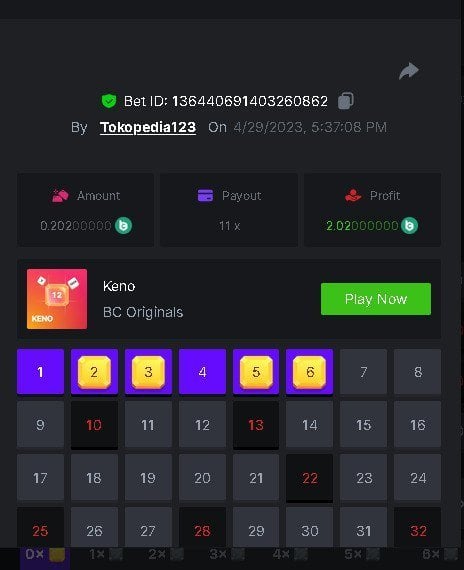Click the share arrow icon
The height and width of the screenshot is (570, 464).
409,71
